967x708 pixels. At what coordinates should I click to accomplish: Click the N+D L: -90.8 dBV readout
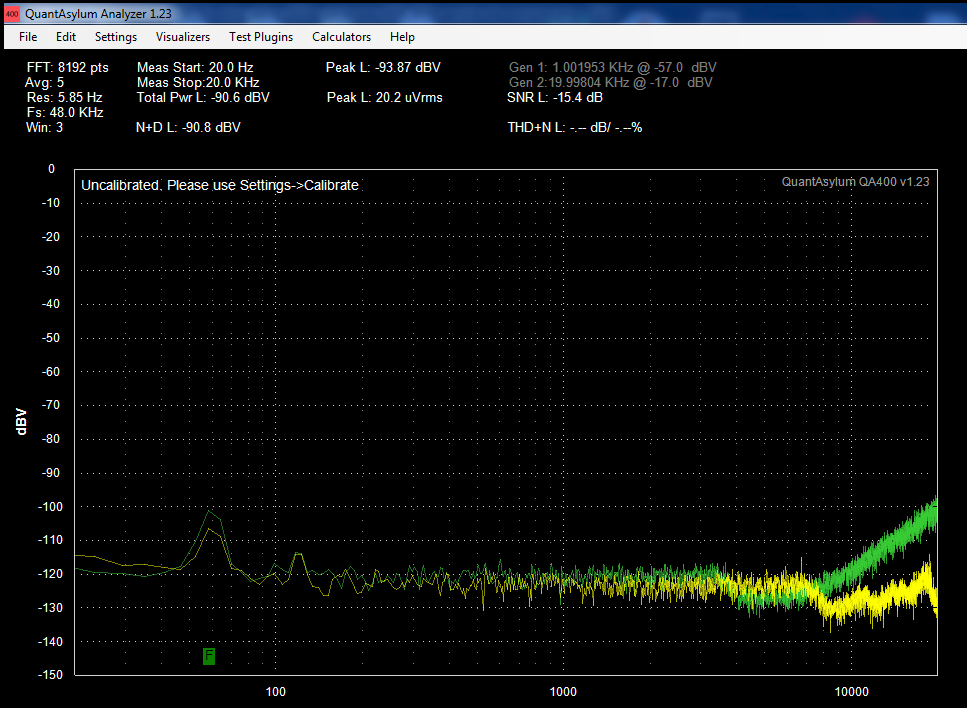(188, 128)
